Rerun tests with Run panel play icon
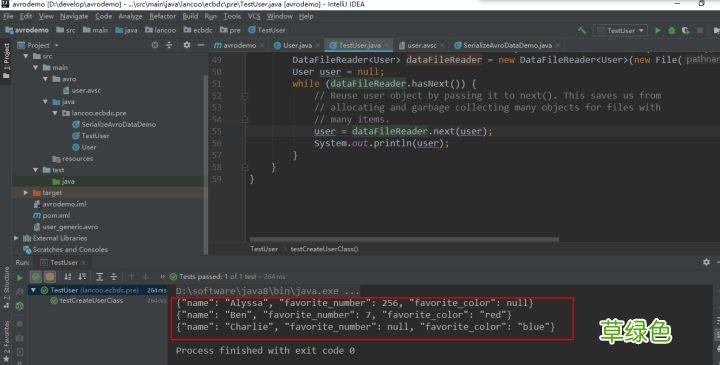Image resolution: width=720 pixels, height=365 pixels. [20, 277]
